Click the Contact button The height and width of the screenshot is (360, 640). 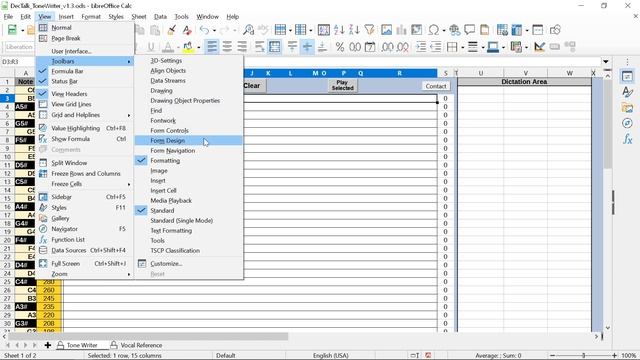click(436, 86)
